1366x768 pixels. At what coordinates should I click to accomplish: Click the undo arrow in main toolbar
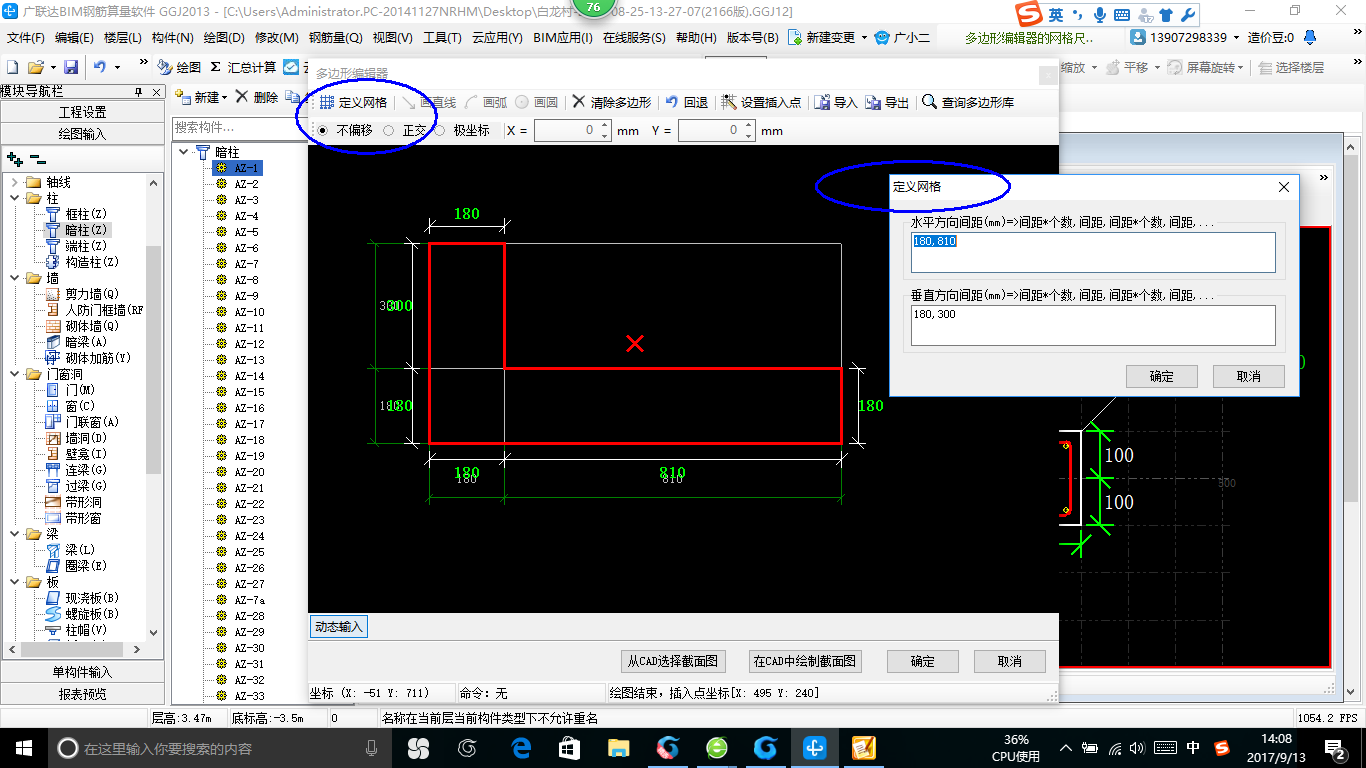(100, 67)
